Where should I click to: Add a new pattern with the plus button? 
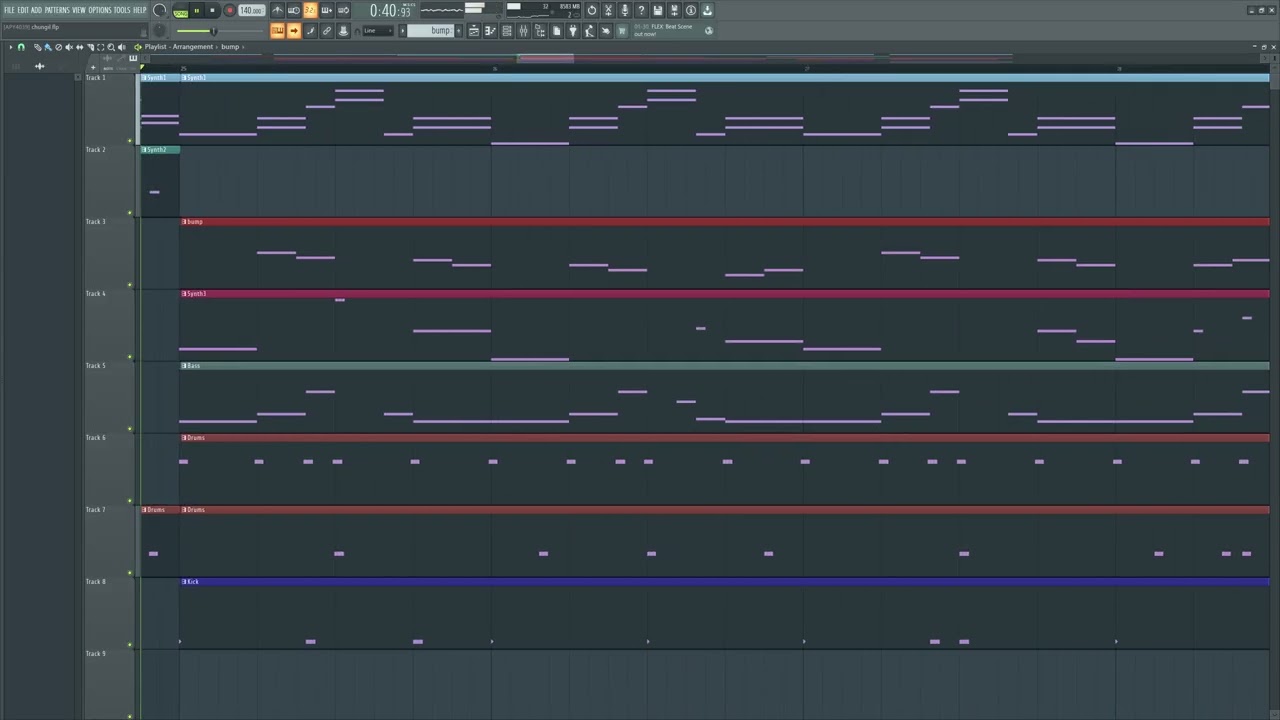coord(460,31)
